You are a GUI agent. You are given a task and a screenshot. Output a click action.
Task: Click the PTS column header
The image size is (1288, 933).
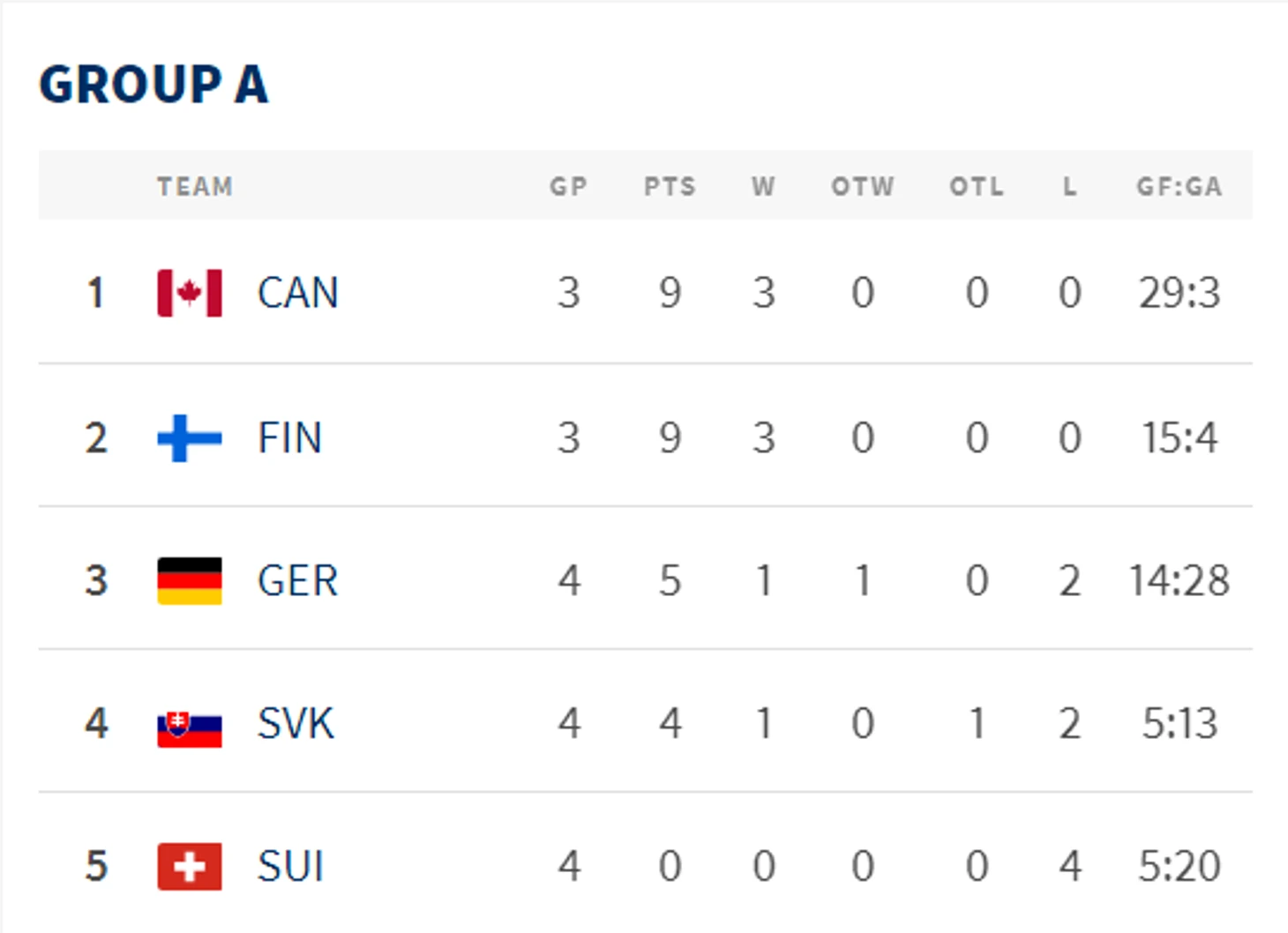(670, 187)
